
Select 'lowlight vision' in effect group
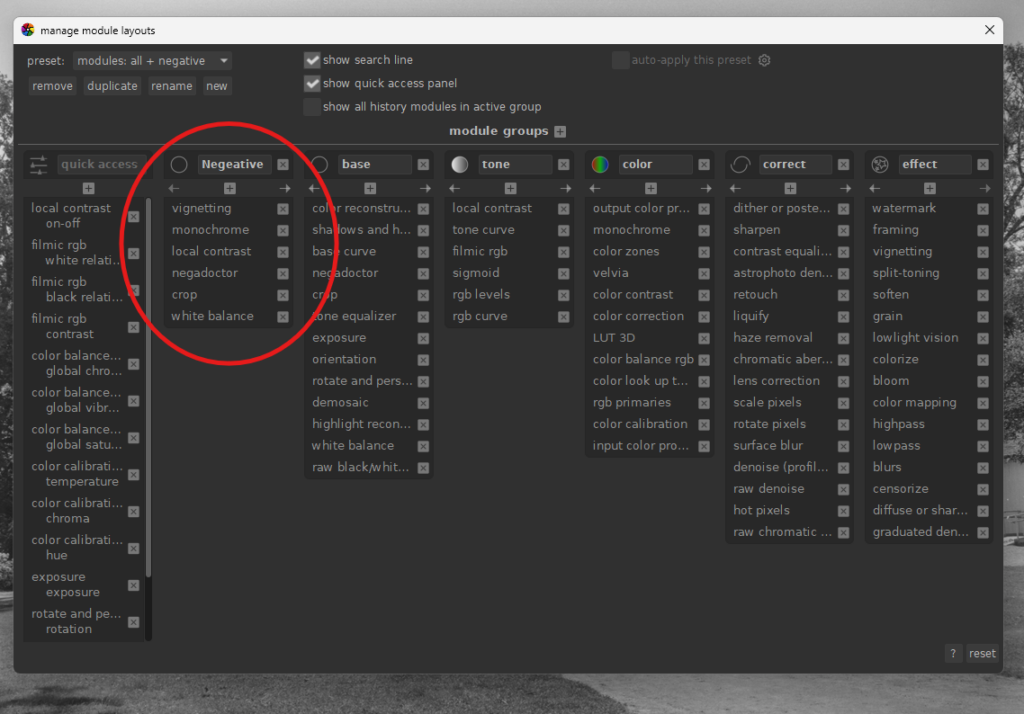(x=915, y=338)
